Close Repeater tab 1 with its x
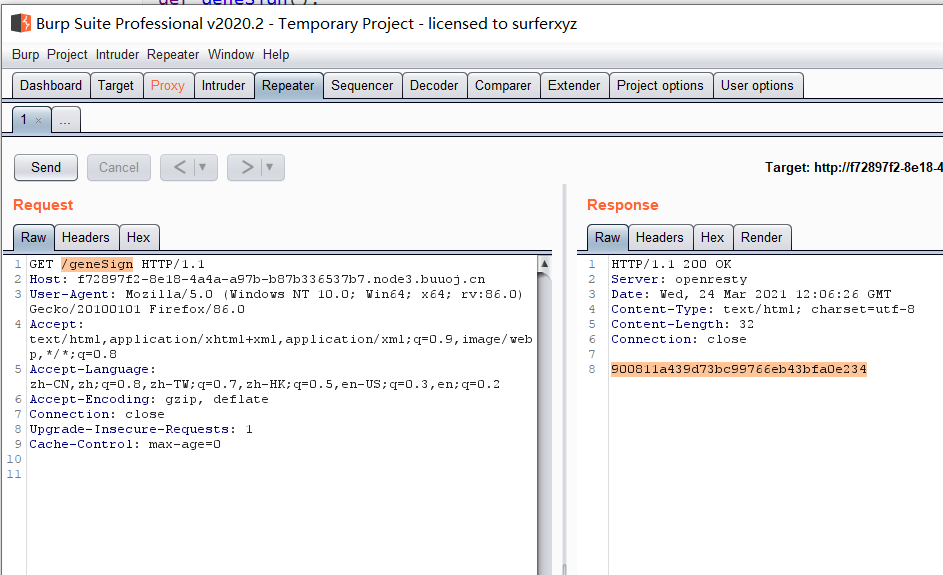Viewport: 943px width, 575px height. click(x=38, y=120)
